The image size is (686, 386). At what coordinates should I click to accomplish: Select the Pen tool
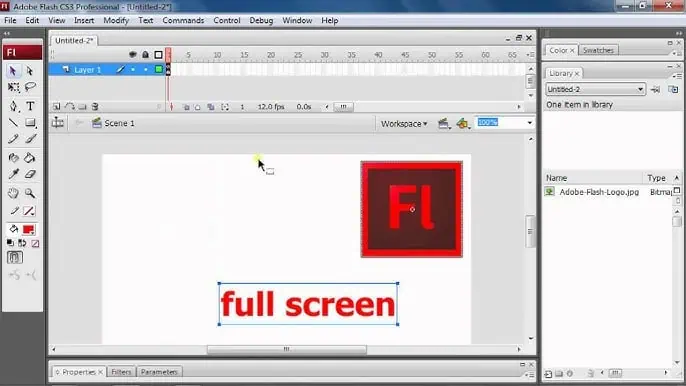tap(13, 106)
